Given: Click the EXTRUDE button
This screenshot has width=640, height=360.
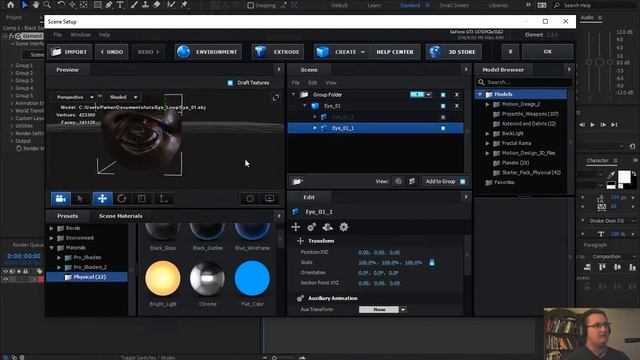Looking at the screenshot, I should (278, 52).
